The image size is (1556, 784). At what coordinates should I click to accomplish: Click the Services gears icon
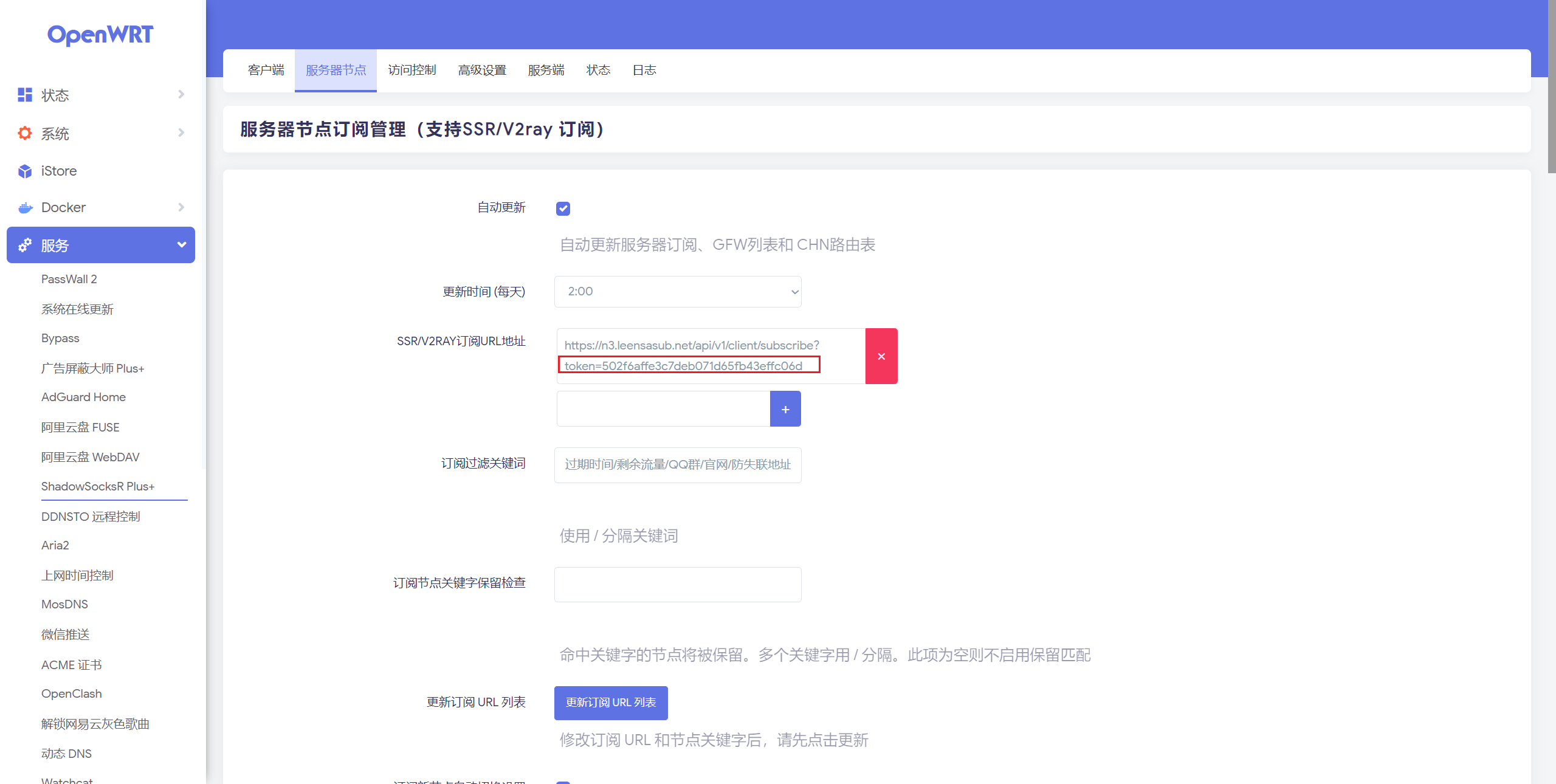(x=25, y=246)
